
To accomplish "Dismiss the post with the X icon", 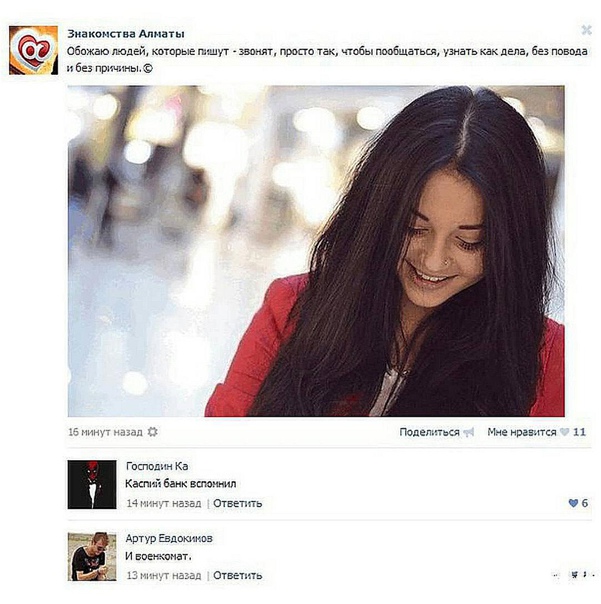I will pos(586,30).
